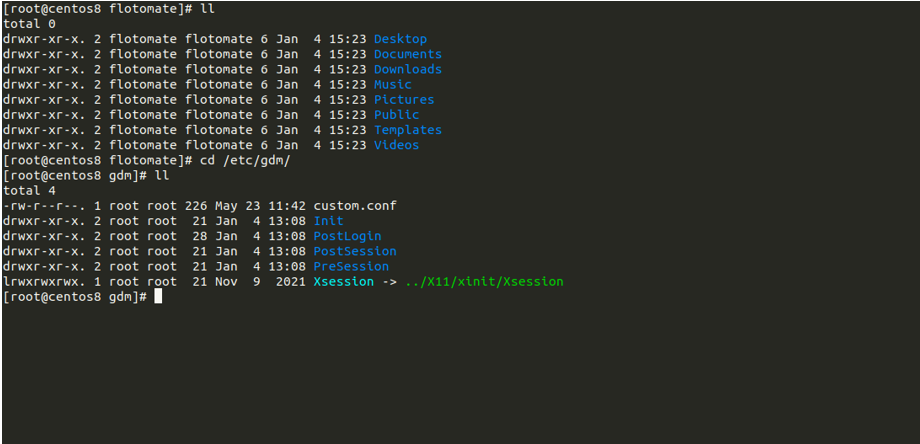Click the Music directory listing
The height and width of the screenshot is (444, 920).
pyautogui.click(x=392, y=84)
